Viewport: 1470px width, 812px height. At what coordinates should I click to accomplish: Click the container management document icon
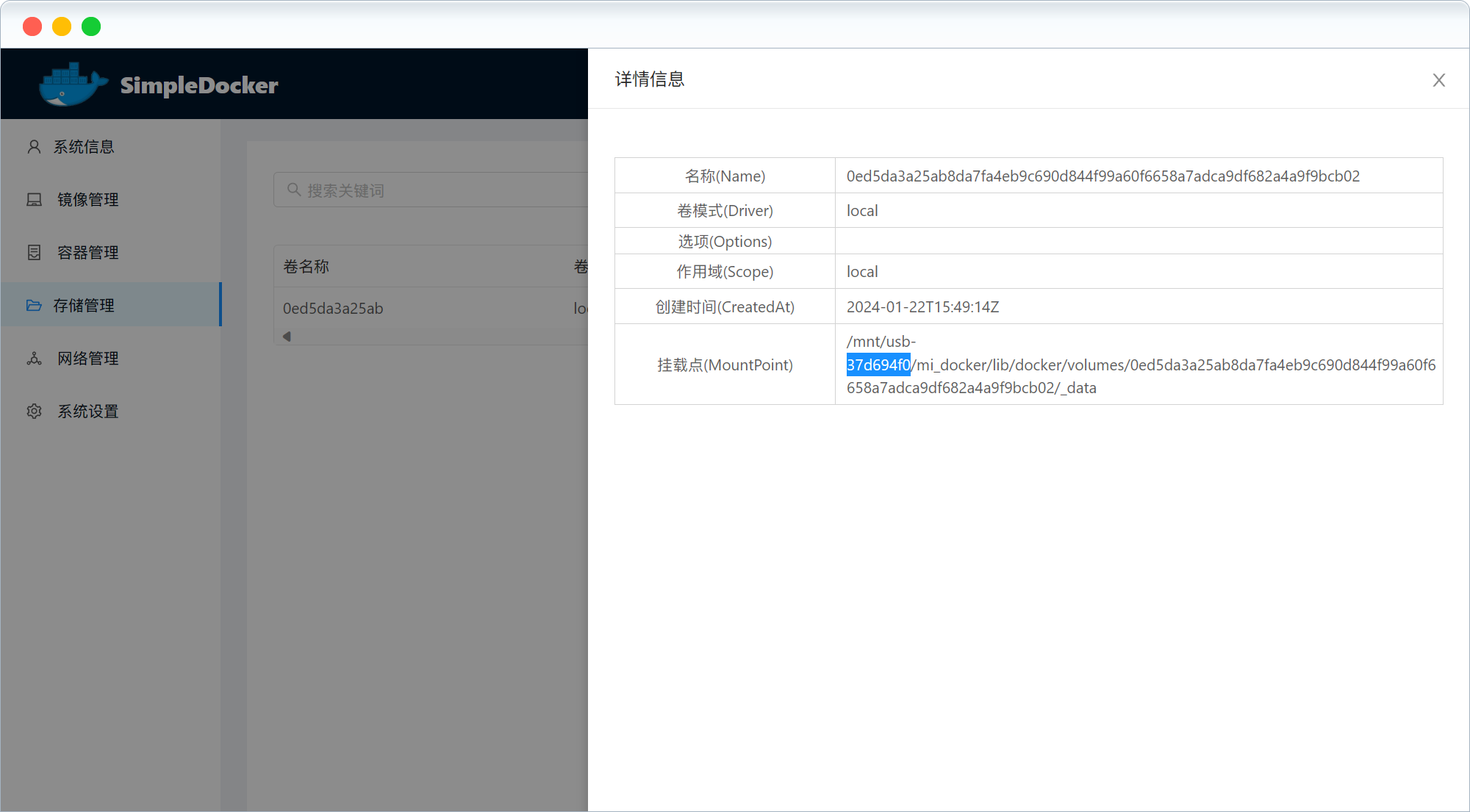(34, 253)
